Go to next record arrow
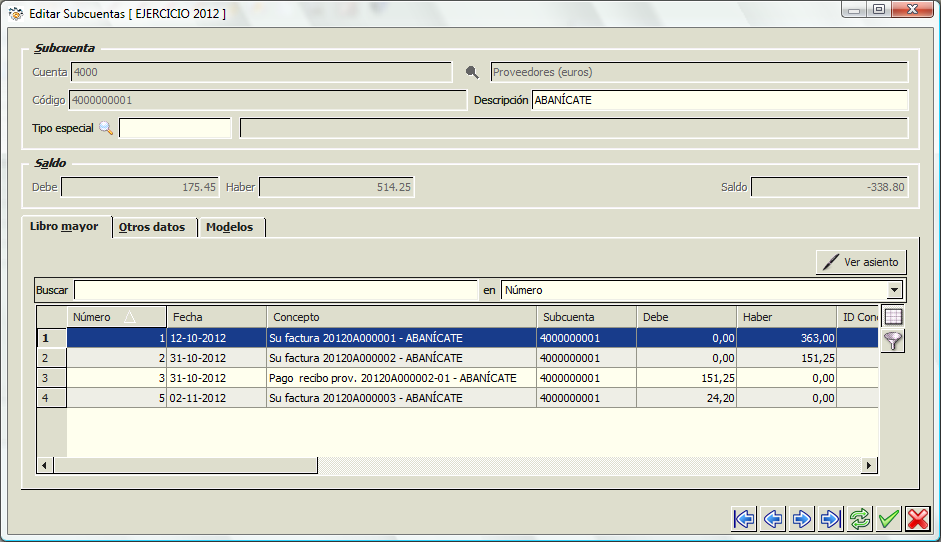The width and height of the screenshot is (941, 542). click(x=802, y=519)
